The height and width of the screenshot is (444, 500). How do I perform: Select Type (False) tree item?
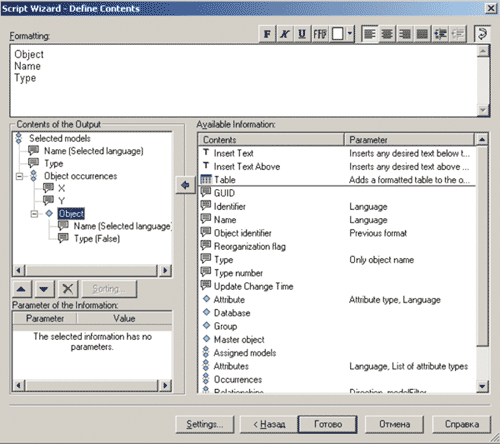(x=97, y=239)
